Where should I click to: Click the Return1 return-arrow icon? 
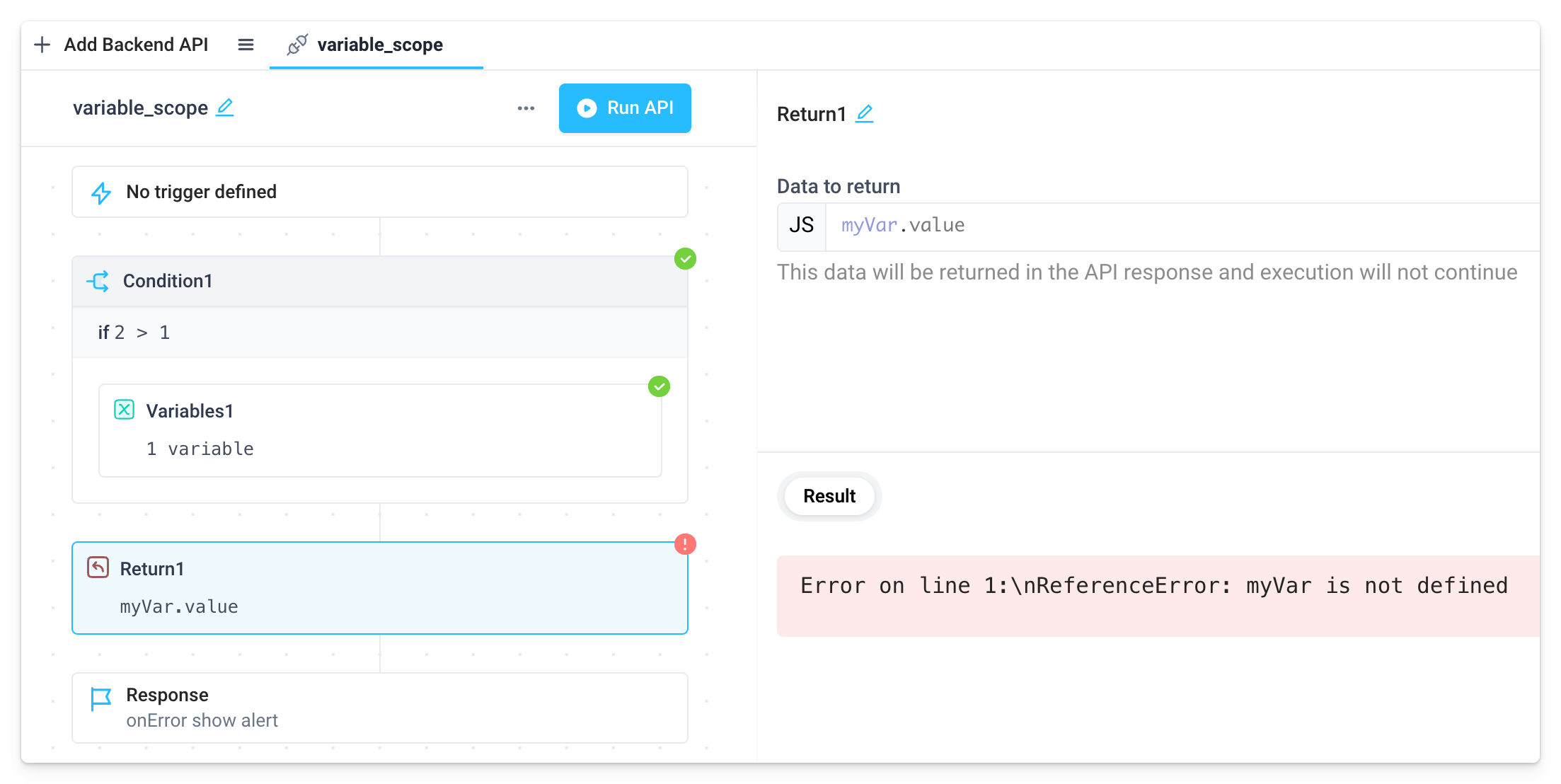[x=99, y=567]
